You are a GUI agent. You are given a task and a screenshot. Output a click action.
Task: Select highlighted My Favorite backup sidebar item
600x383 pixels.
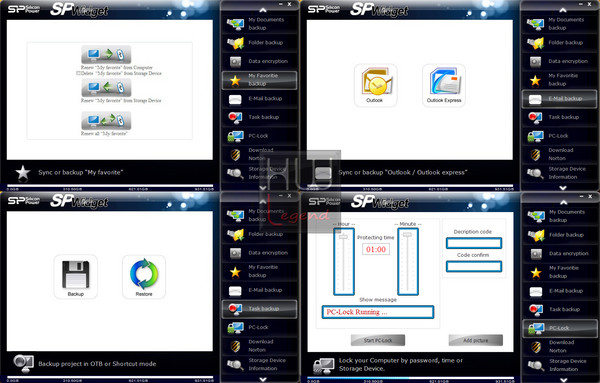259,80
